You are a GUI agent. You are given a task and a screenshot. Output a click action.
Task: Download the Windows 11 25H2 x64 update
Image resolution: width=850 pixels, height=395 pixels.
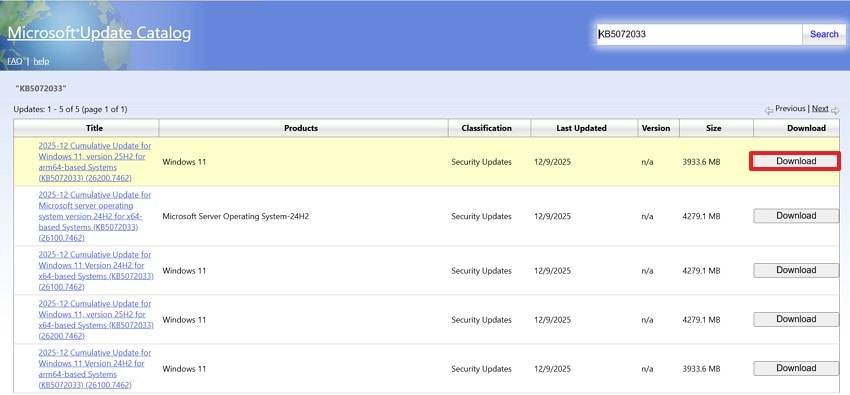point(796,319)
